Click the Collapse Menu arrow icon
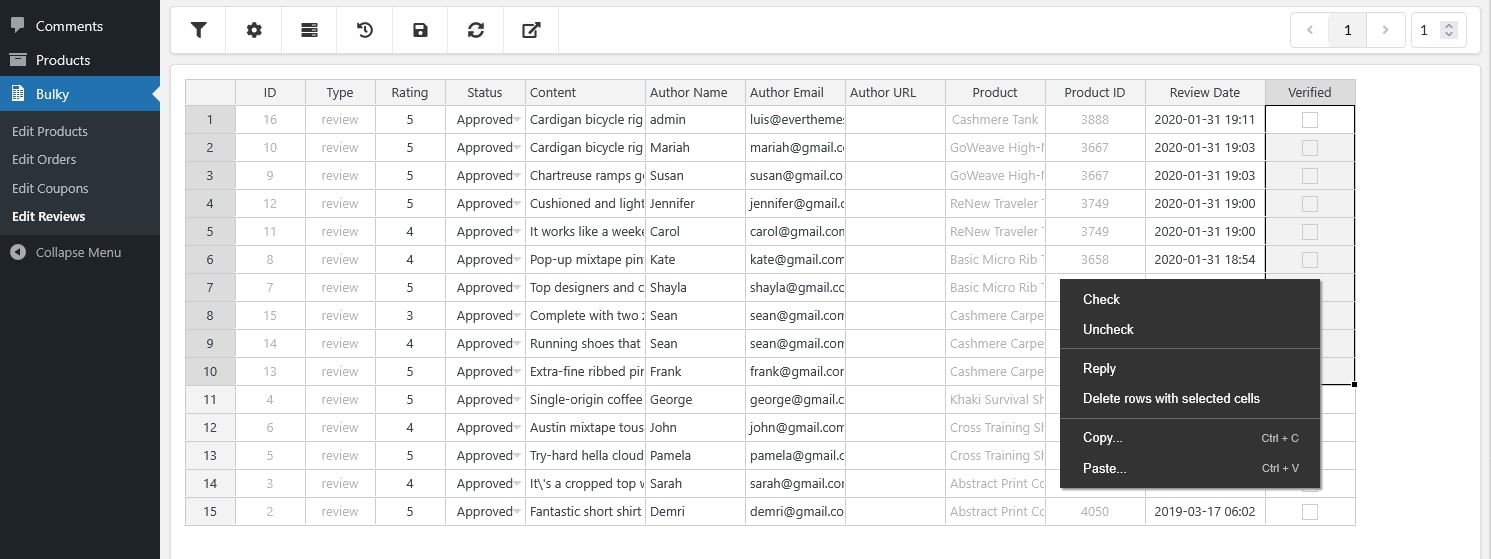Image resolution: width=1491 pixels, height=559 pixels. [18, 252]
